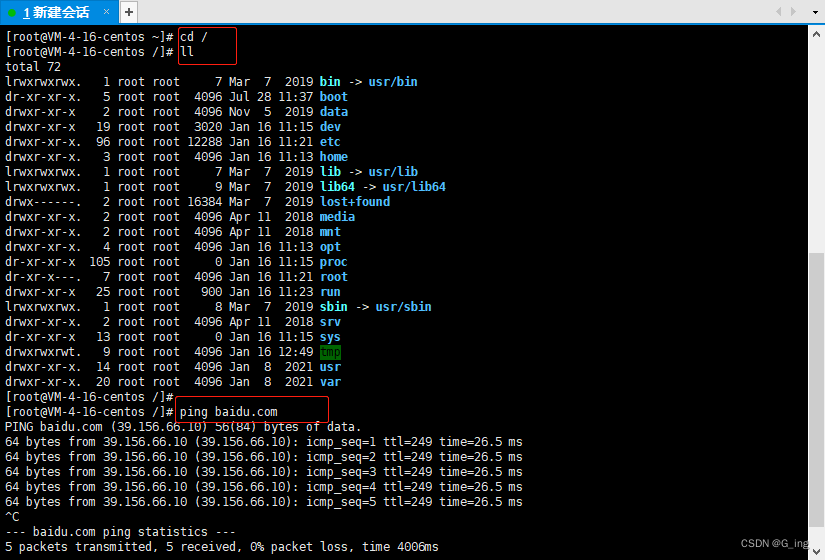This screenshot has width=825, height=560.
Task: Open a new session with the plus button
Action: 129,12
